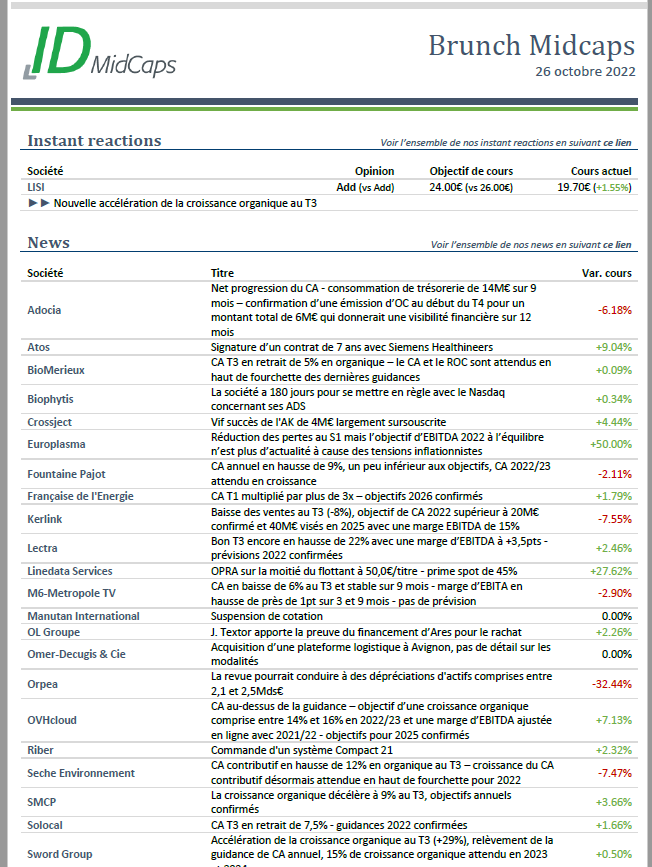Click the Objectif de cours column header
This screenshot has width=652, height=867.
[471, 171]
